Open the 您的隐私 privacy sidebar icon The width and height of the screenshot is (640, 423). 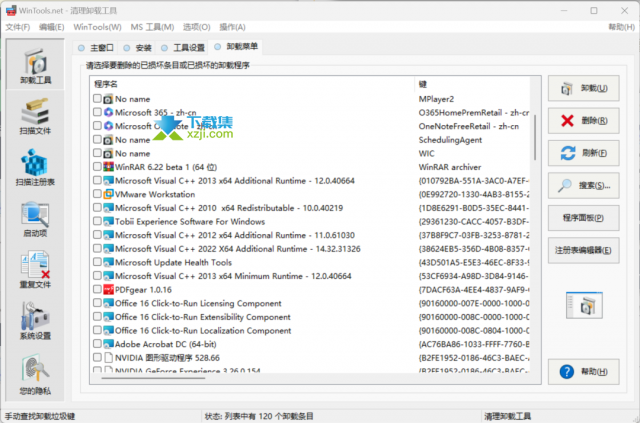pos(36,374)
